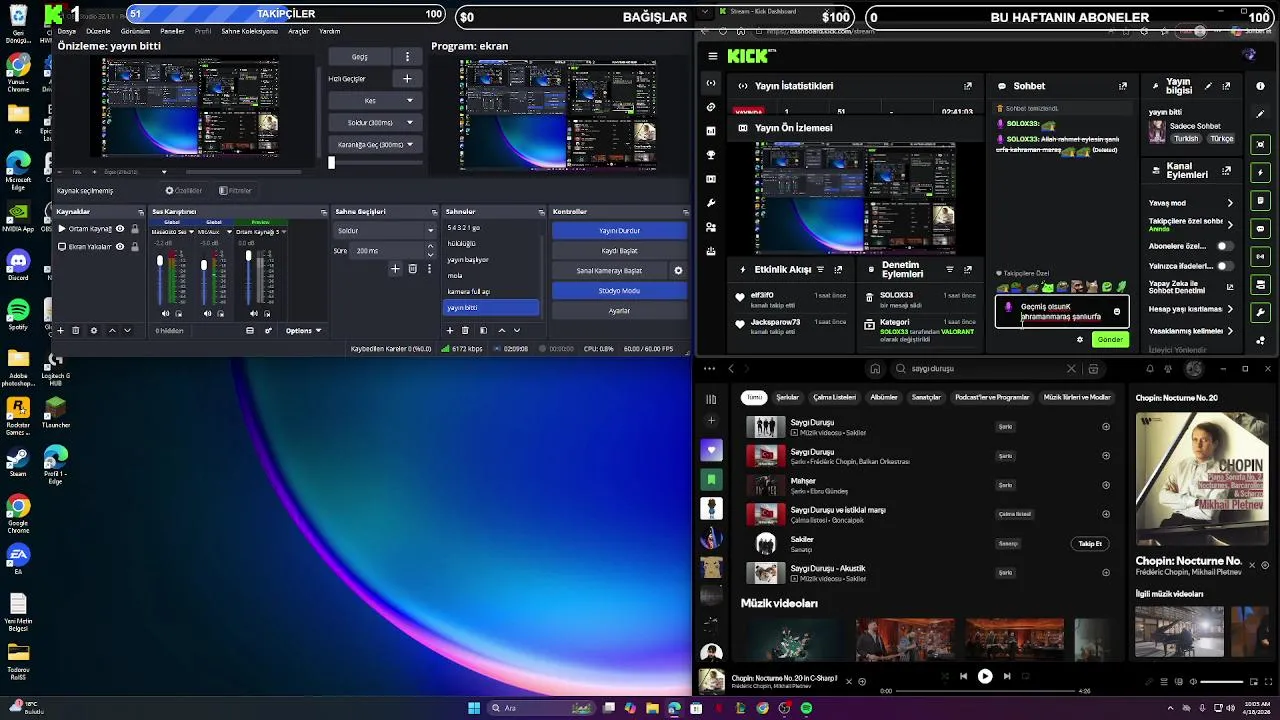1280x720 pixels.
Task: Edit Yayın bilgisi with pencil icon
Action: click(x=1208, y=86)
